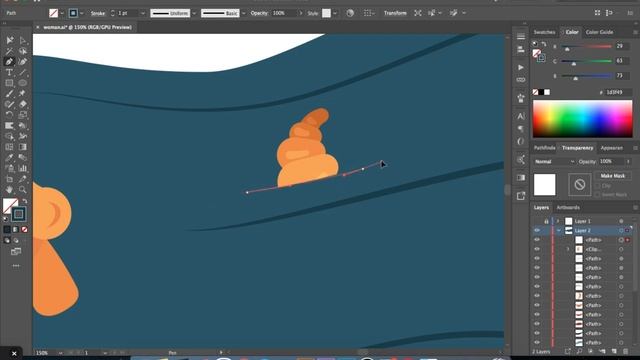Click the Delete Selection trash icon in Layers
Image resolution: width=640 pixels, height=360 pixels.
[626, 351]
